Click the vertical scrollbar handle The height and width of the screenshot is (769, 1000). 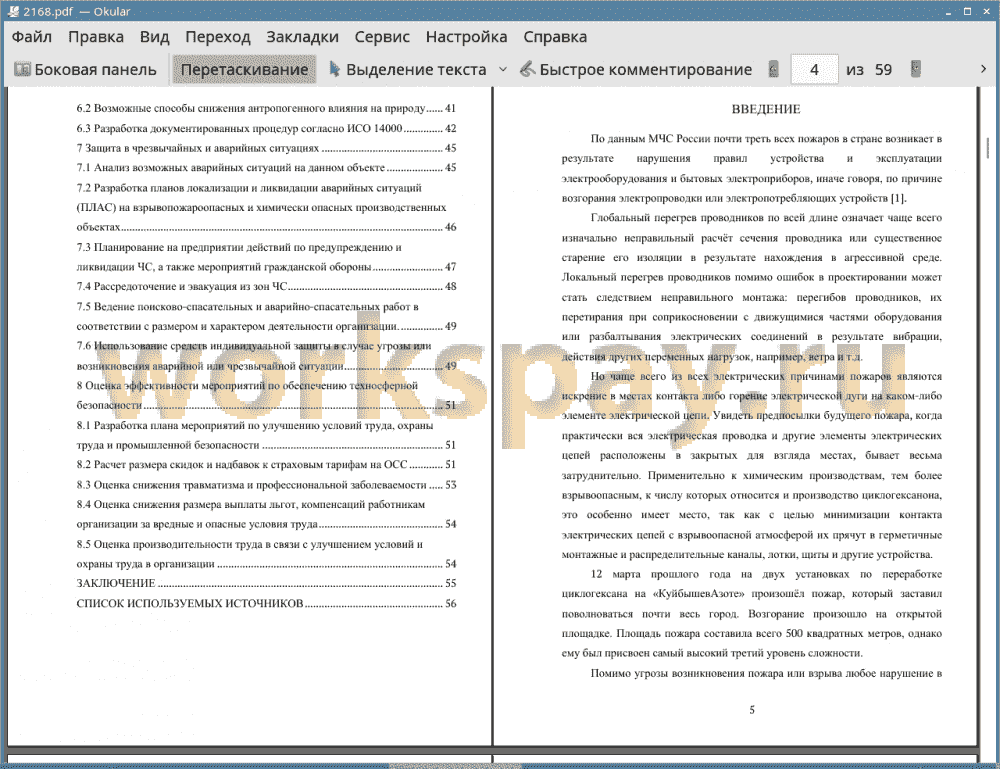pos(988,148)
